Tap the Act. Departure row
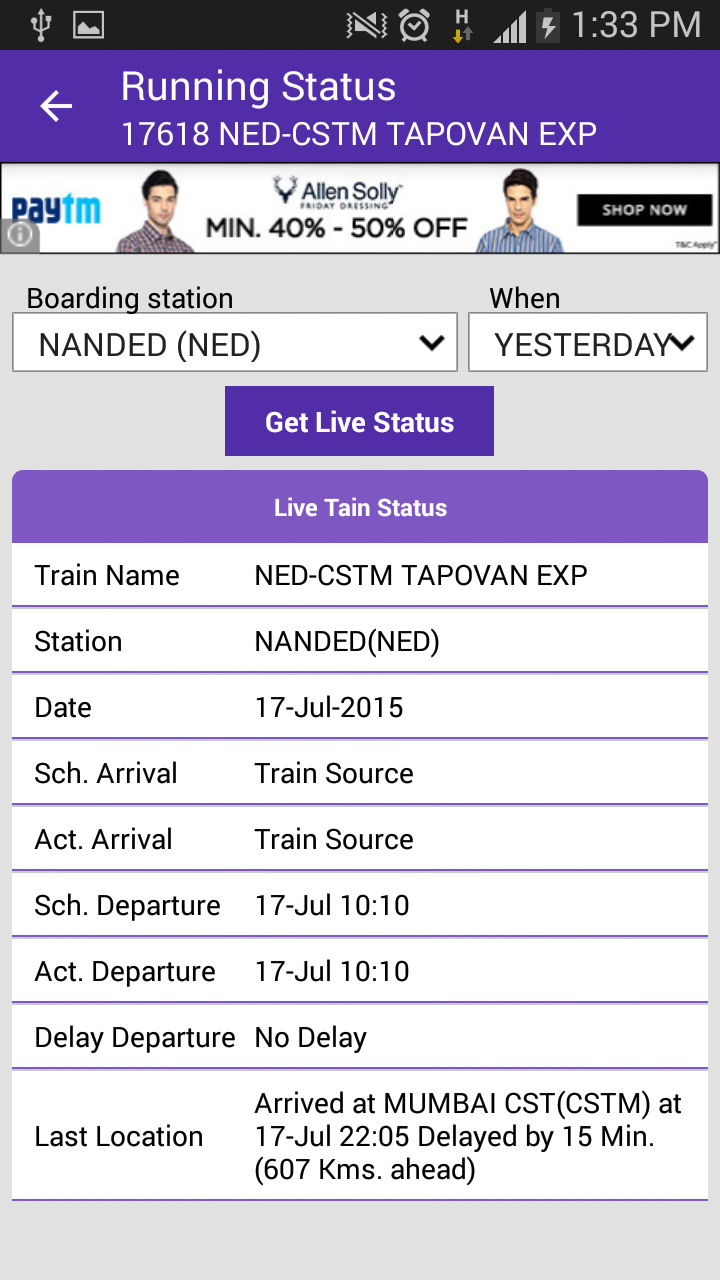The height and width of the screenshot is (1280, 720). (360, 971)
